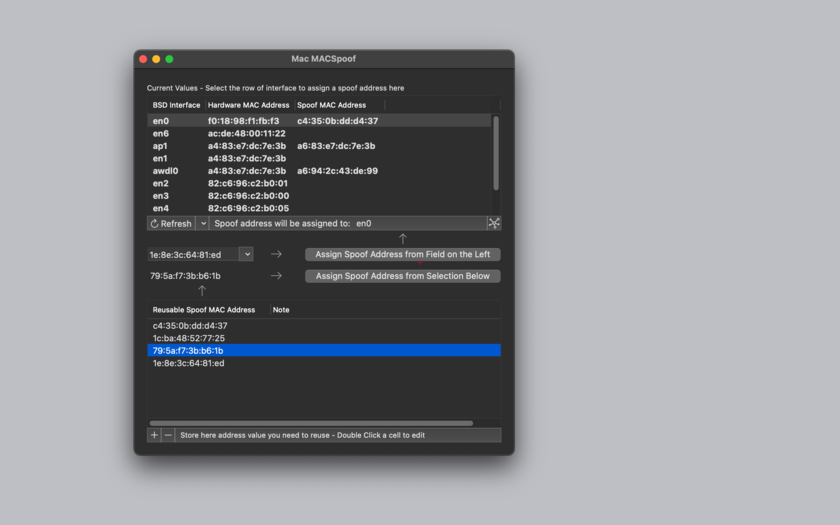Image resolution: width=840 pixels, height=525 pixels.
Task: Select the en0 interface row
Action: click(x=319, y=121)
